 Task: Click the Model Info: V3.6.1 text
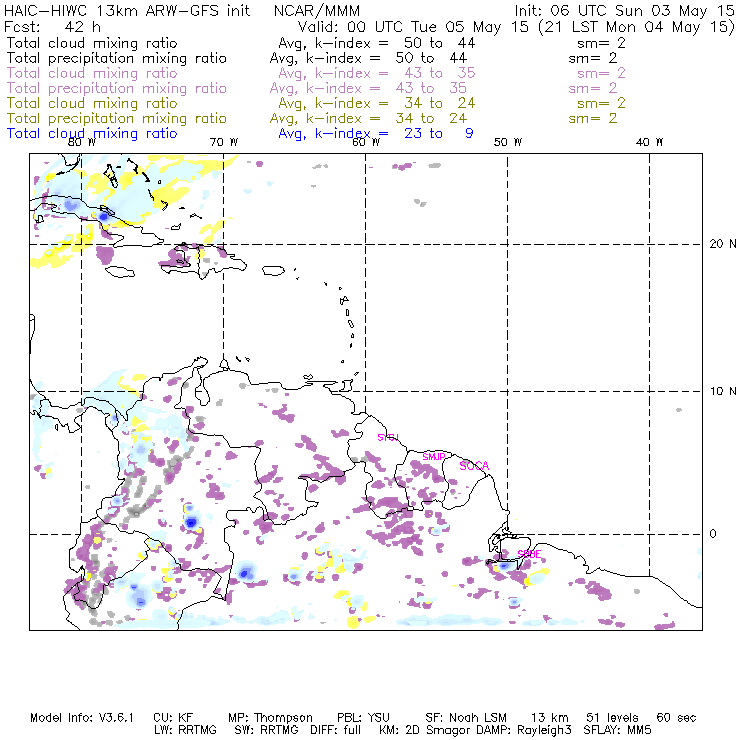(x=82, y=718)
